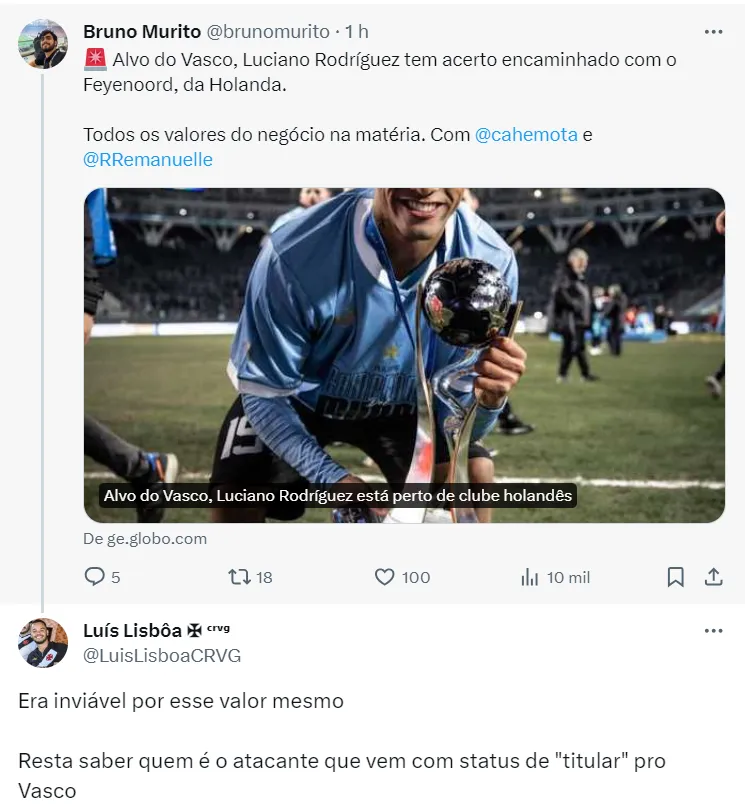Open reply comments on Bruno Murito's tweet
This screenshot has height=804, width=745.
[x=102, y=577]
